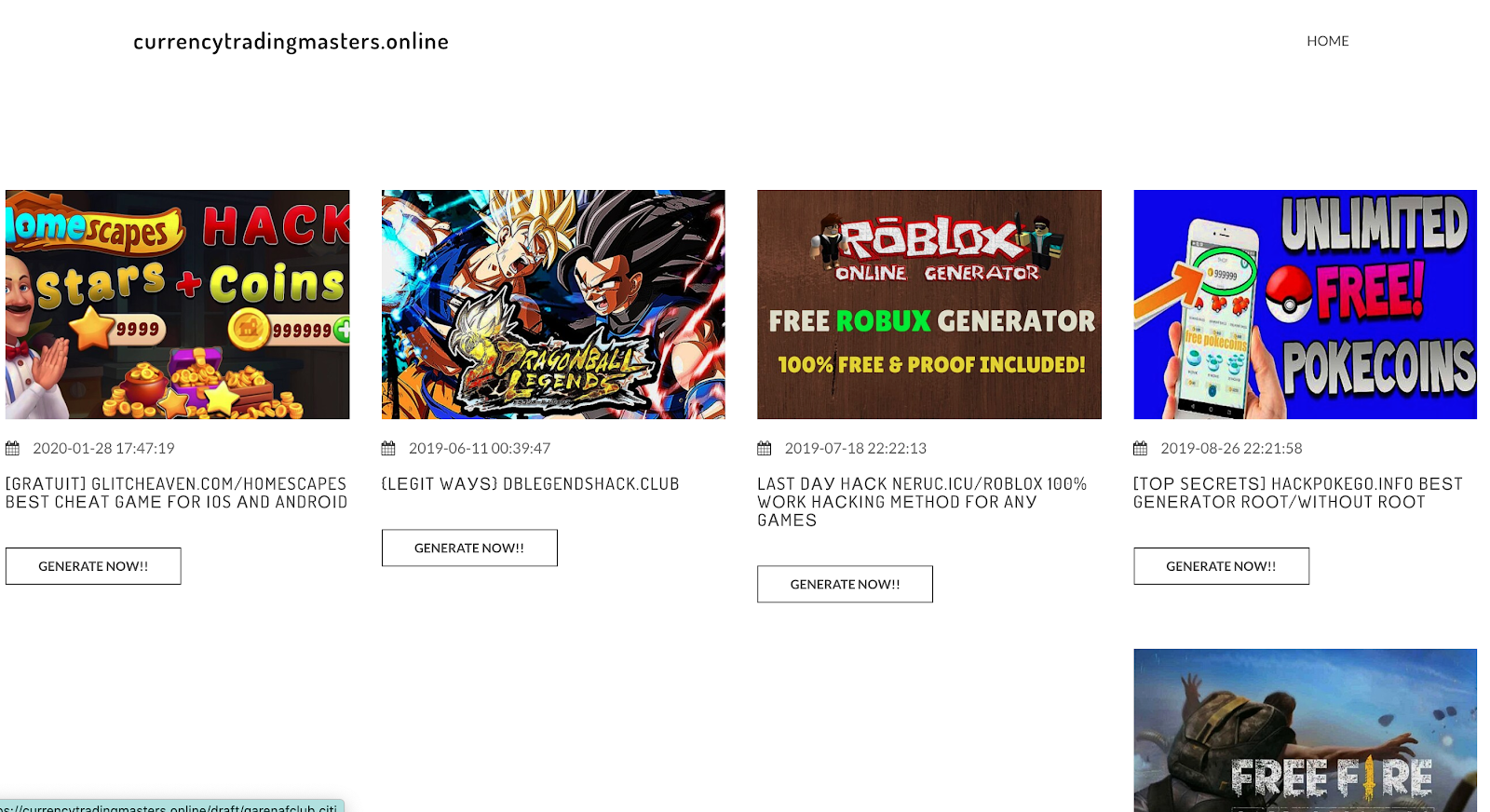Open the HACKPOKEGO.INFO top secrets post title
This screenshot has height=812, width=1490.
(1298, 493)
